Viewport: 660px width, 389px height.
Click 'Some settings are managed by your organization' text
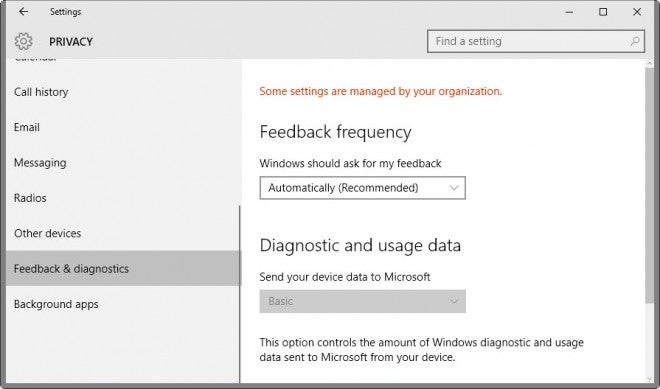point(381,91)
